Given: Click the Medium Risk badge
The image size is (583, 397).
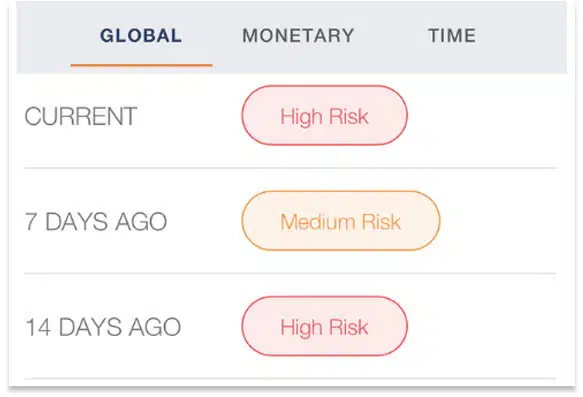Looking at the screenshot, I should [341, 221].
